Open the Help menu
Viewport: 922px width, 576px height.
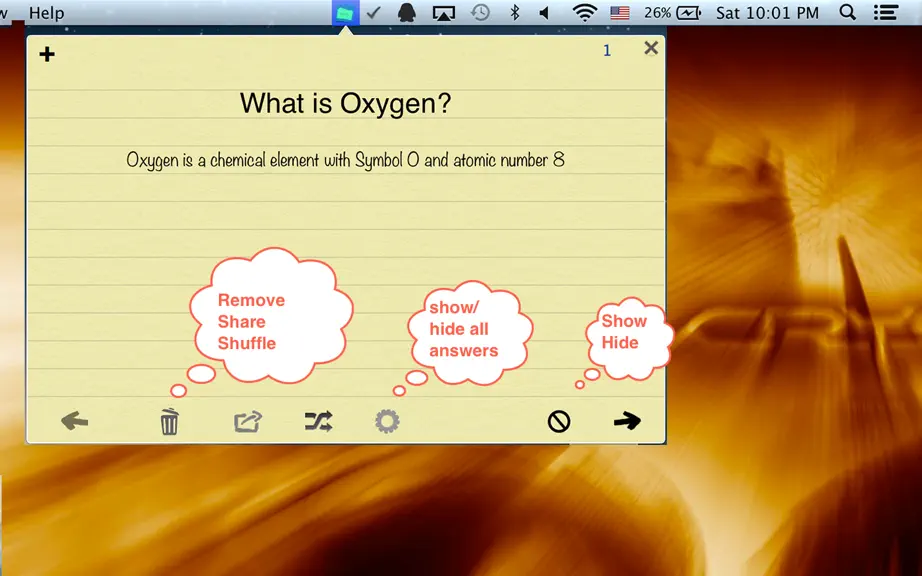(x=46, y=13)
